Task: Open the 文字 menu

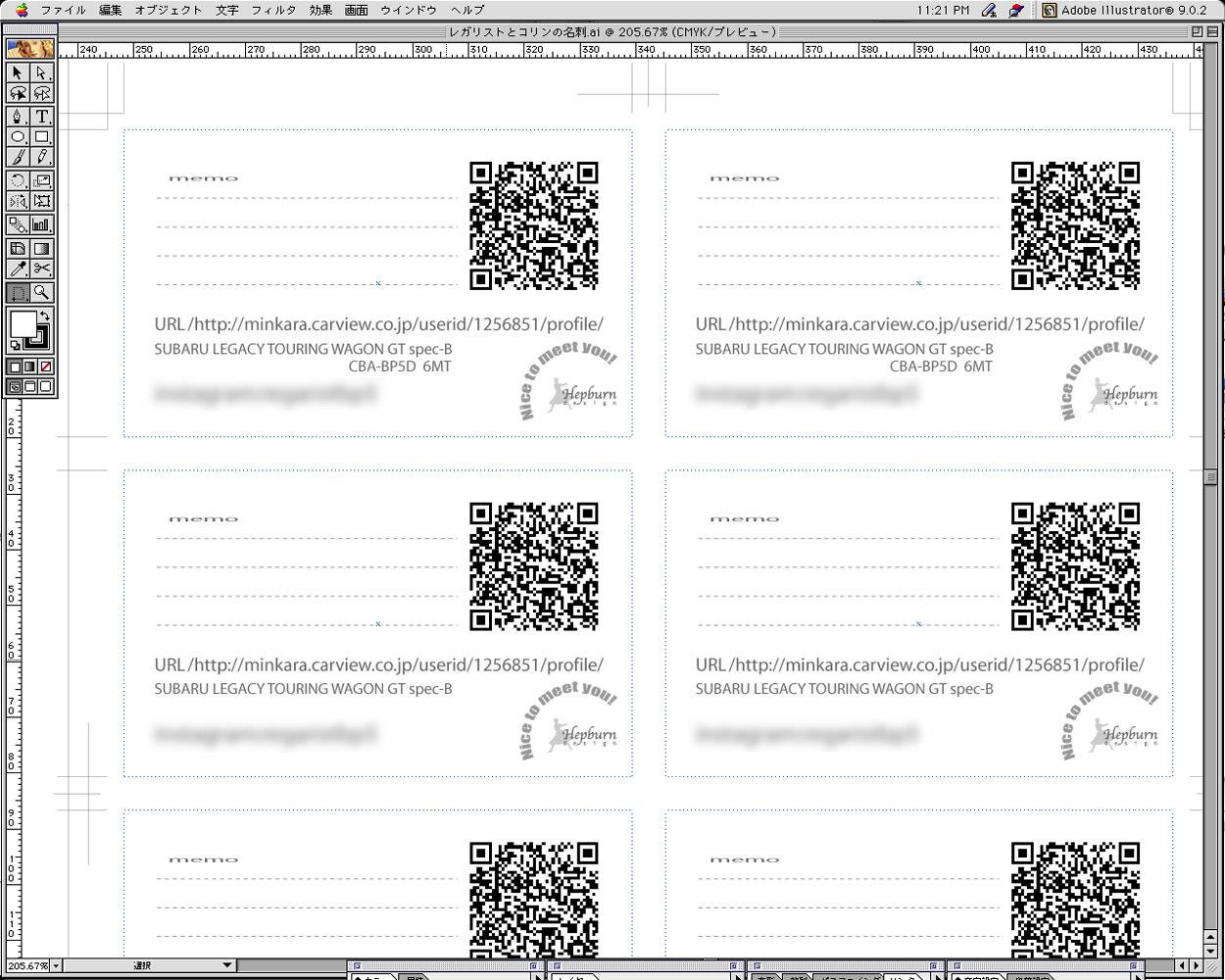Action: coord(227,10)
